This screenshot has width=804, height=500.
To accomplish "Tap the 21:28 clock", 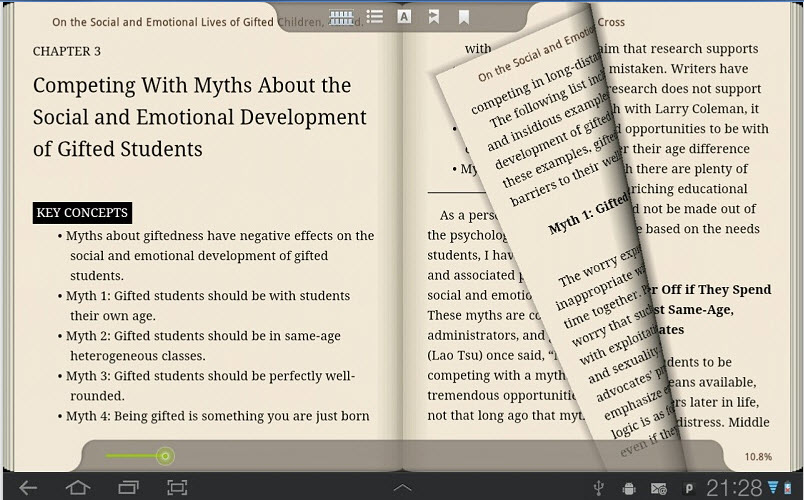I will click(734, 488).
